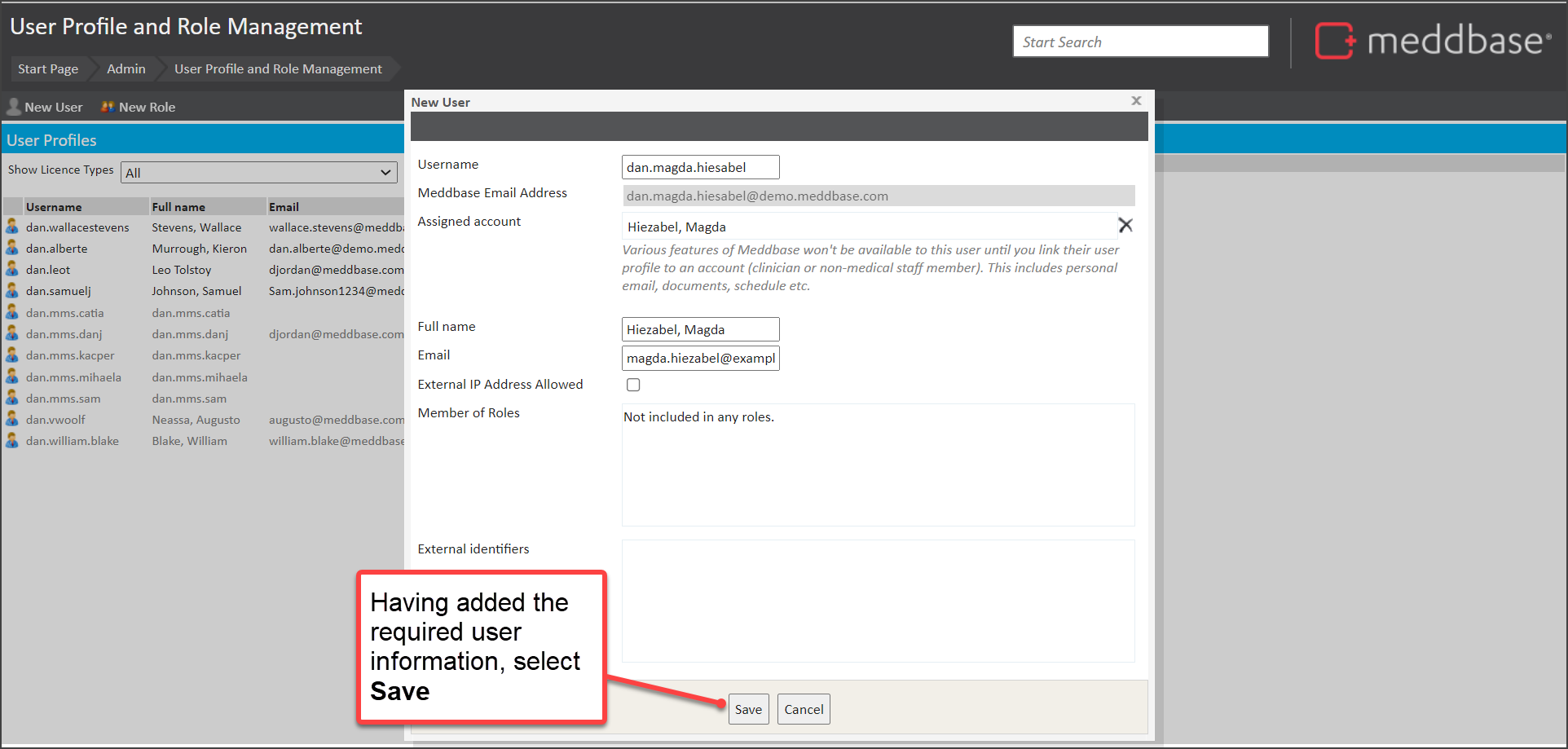Go to Start Page breadcrumb
The image size is (1568, 749).
[x=48, y=69]
